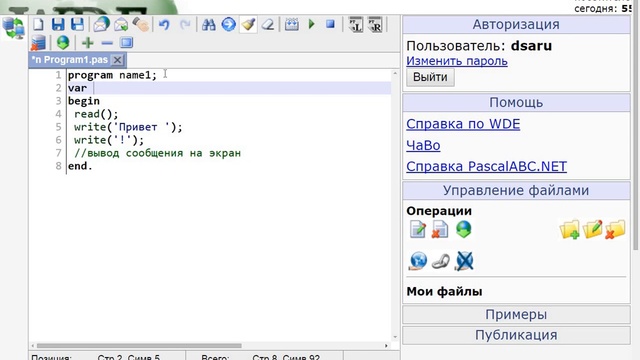Click the open envelope with arrow icon
This screenshot has width=640, height=360.
[121, 24]
